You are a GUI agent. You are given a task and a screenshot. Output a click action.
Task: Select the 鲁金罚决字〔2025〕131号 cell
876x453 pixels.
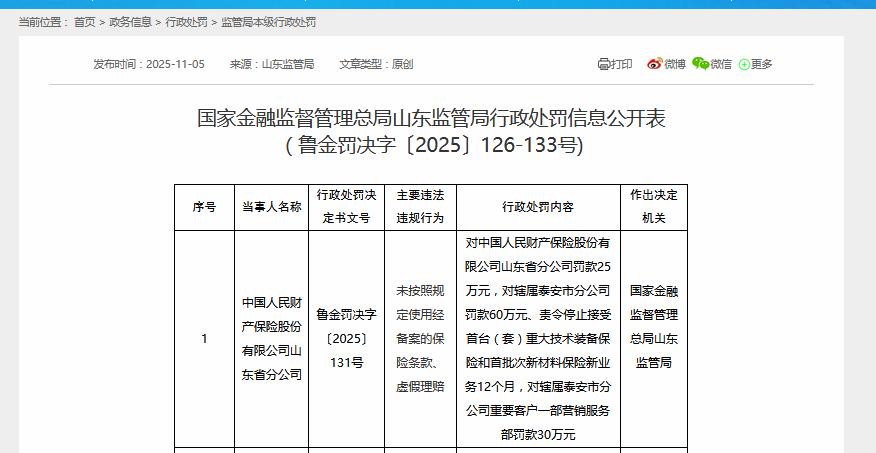click(x=347, y=338)
